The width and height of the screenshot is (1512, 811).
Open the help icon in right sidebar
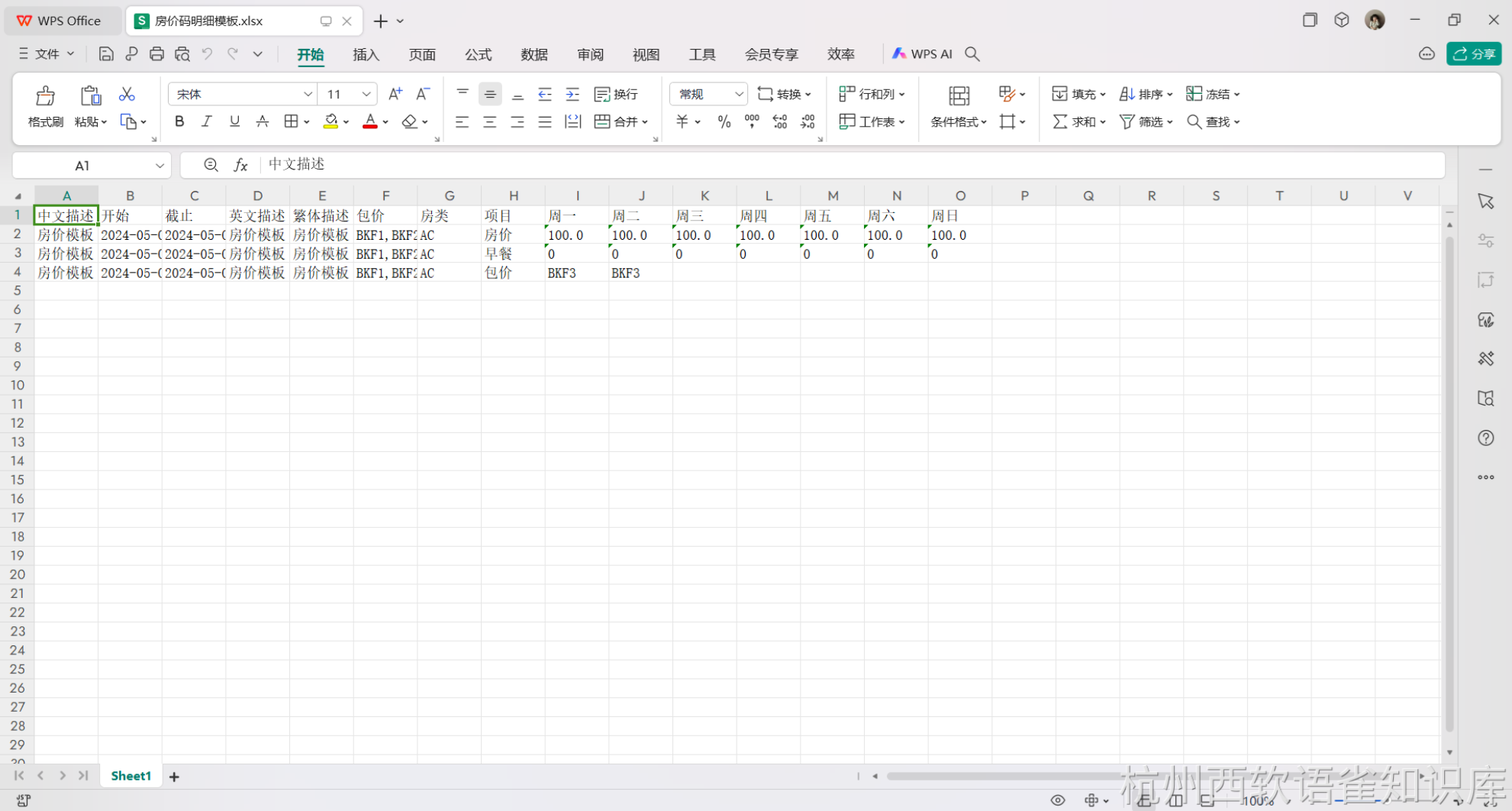pos(1485,438)
